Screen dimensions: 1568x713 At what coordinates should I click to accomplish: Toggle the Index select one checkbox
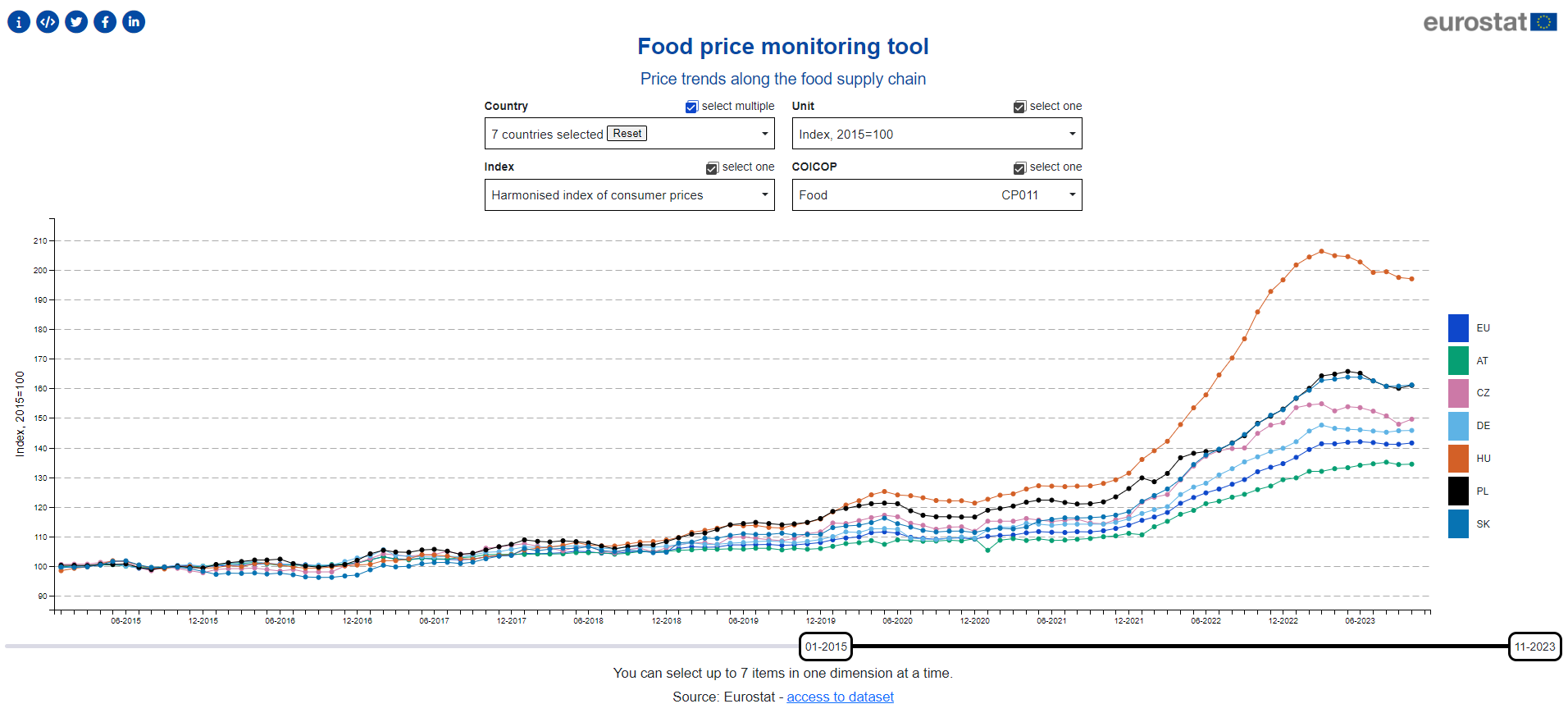[x=712, y=167]
